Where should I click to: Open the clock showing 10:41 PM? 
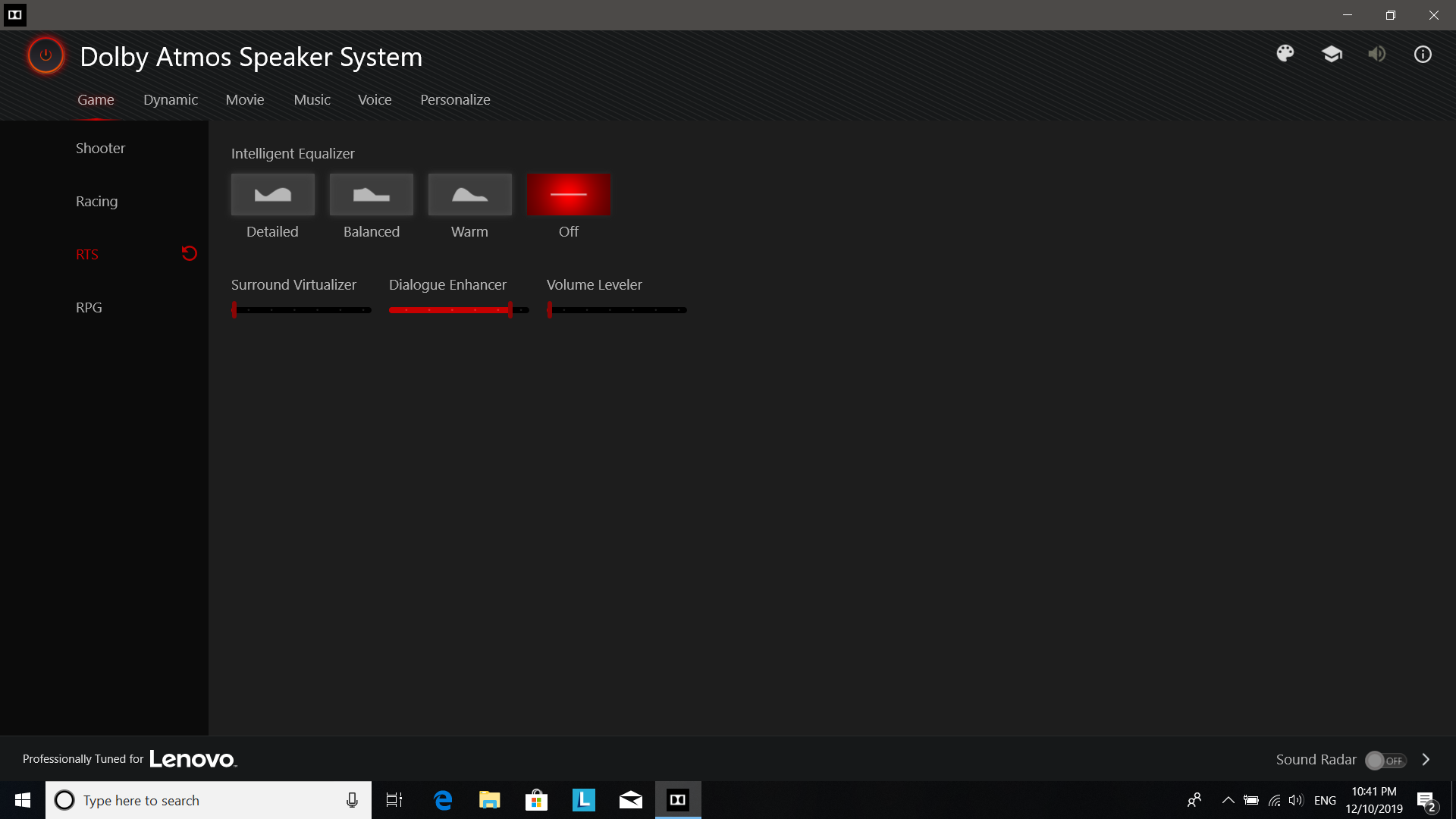(x=1374, y=800)
